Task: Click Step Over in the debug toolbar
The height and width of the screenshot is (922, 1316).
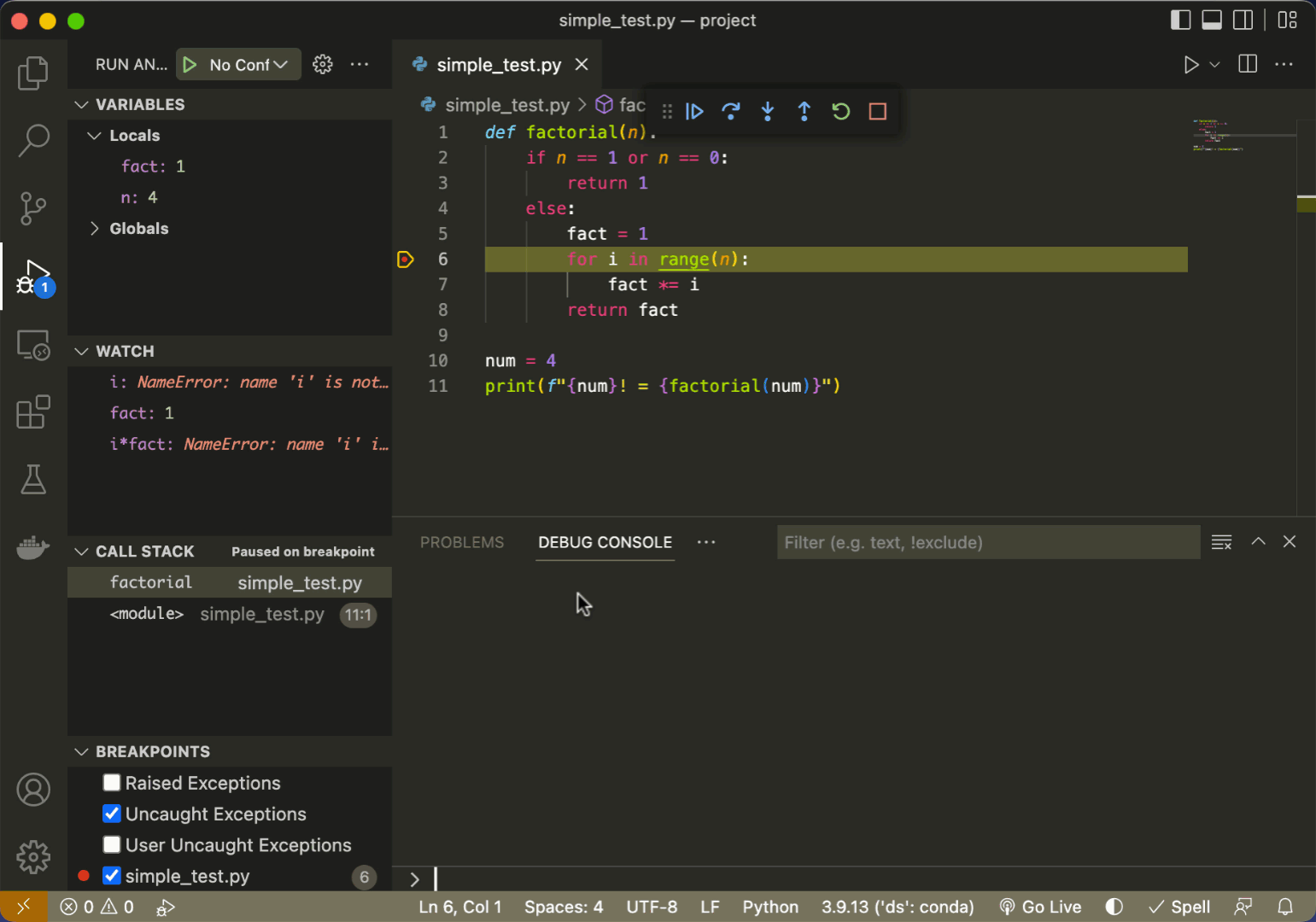Action: click(x=731, y=111)
